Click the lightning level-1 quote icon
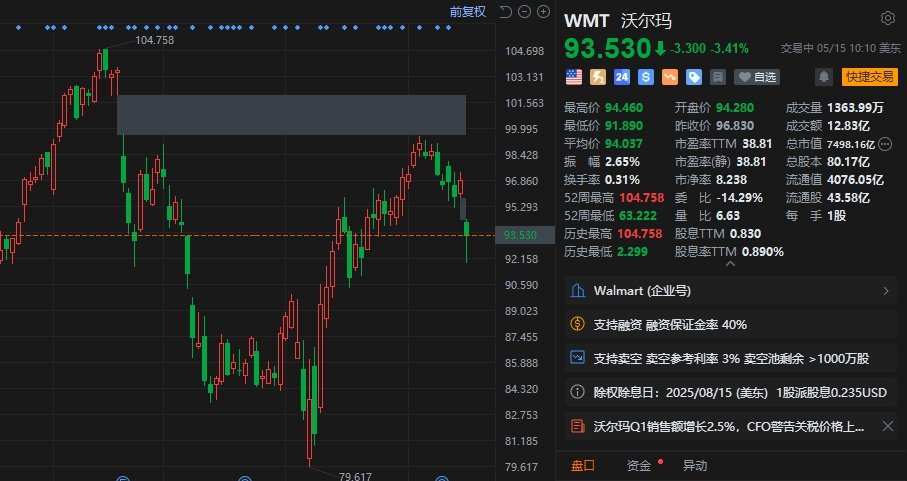 [x=598, y=77]
